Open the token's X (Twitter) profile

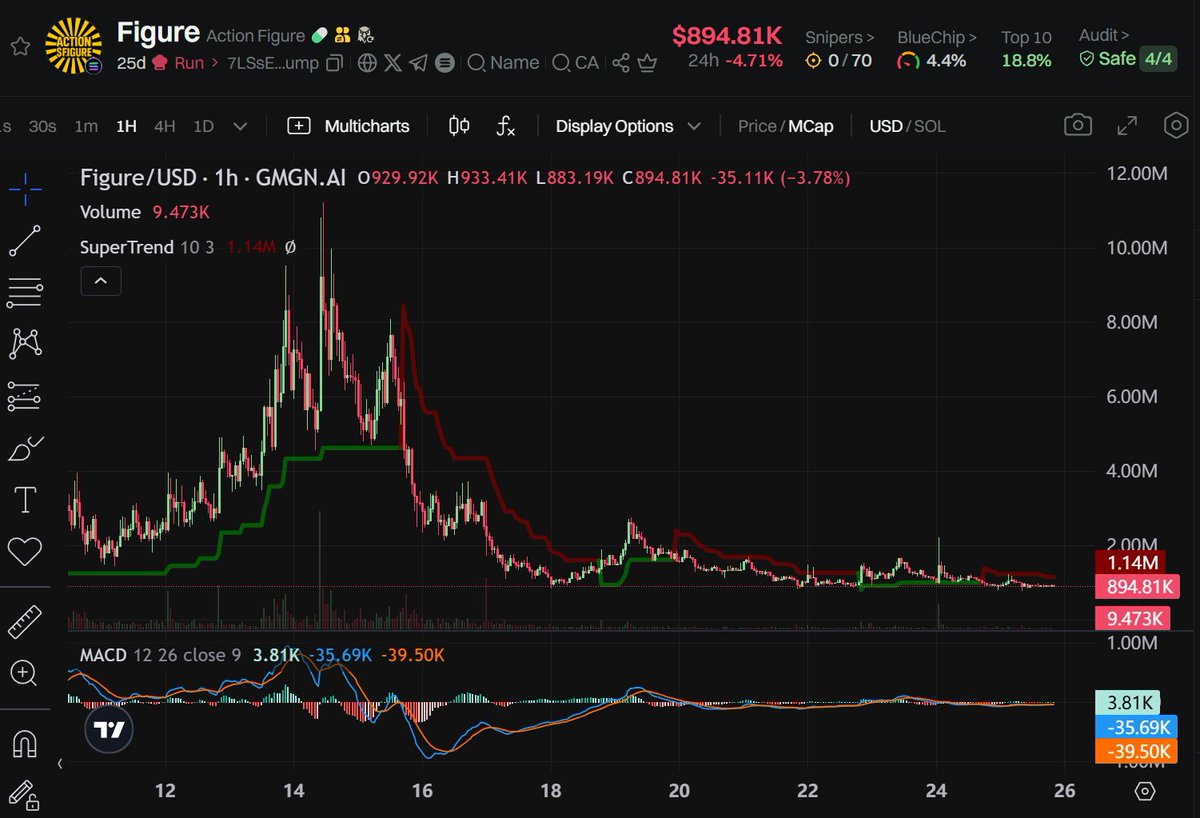tap(393, 63)
